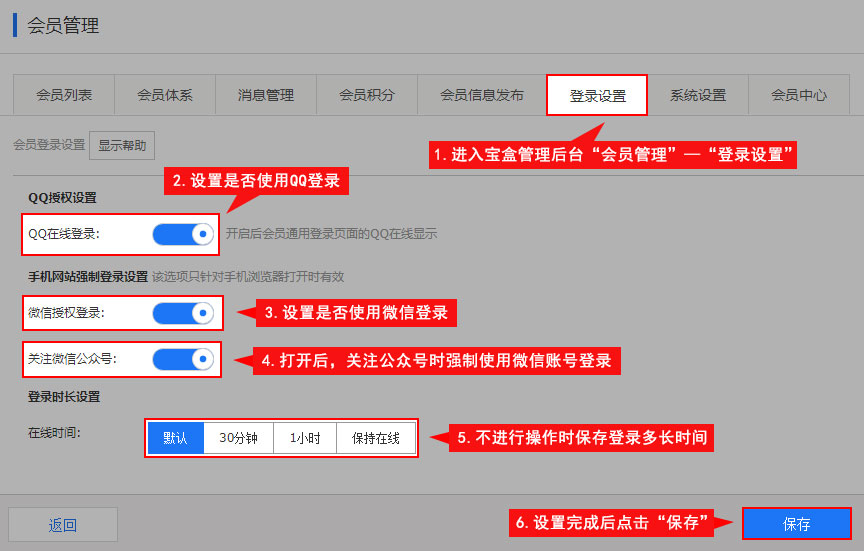Click the QQ授权设置 section heading
Viewport: 864px width, 551px height.
point(62,197)
